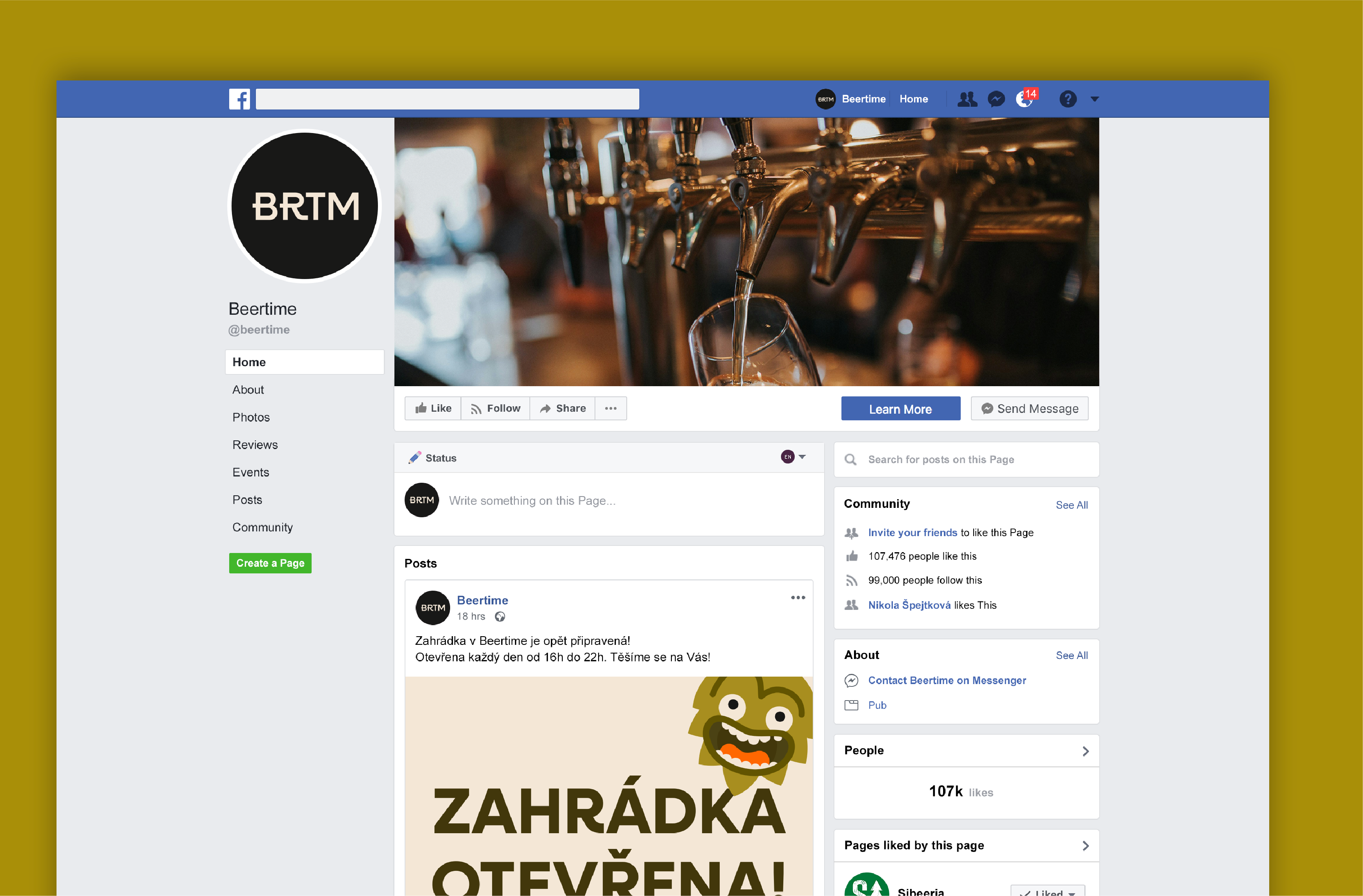The image size is (1363, 896).
Task: Open Reviews in the sidebar
Action: (x=255, y=445)
